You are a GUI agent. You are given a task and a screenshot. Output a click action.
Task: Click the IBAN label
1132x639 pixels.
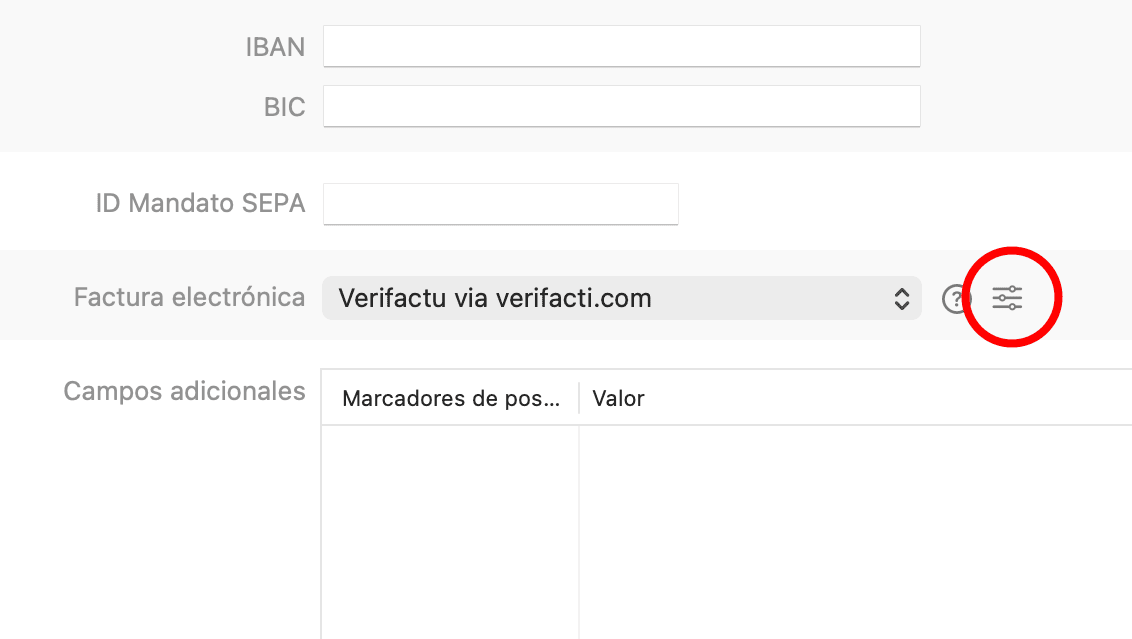tap(275, 47)
